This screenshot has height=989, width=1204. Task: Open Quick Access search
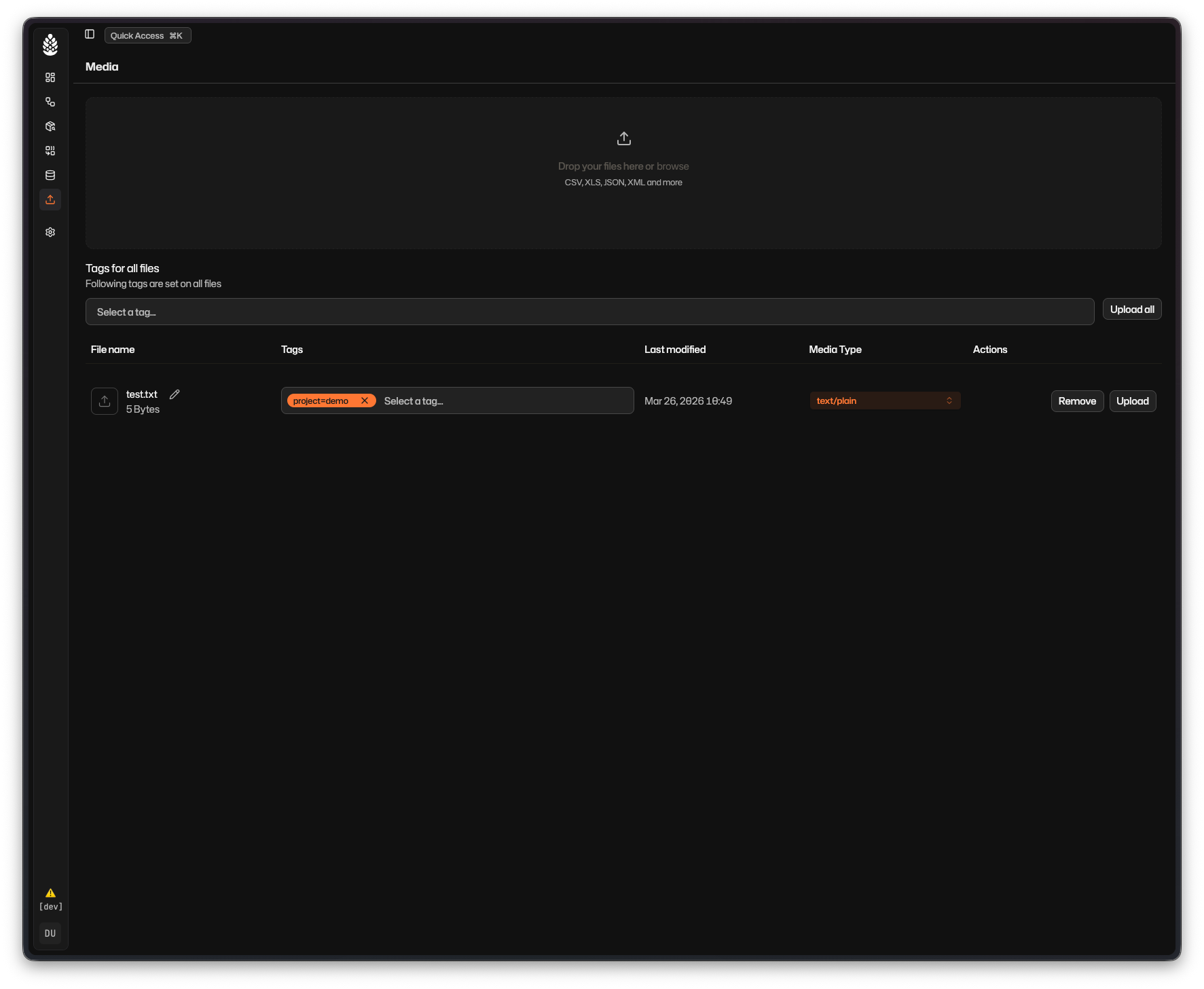pos(147,35)
